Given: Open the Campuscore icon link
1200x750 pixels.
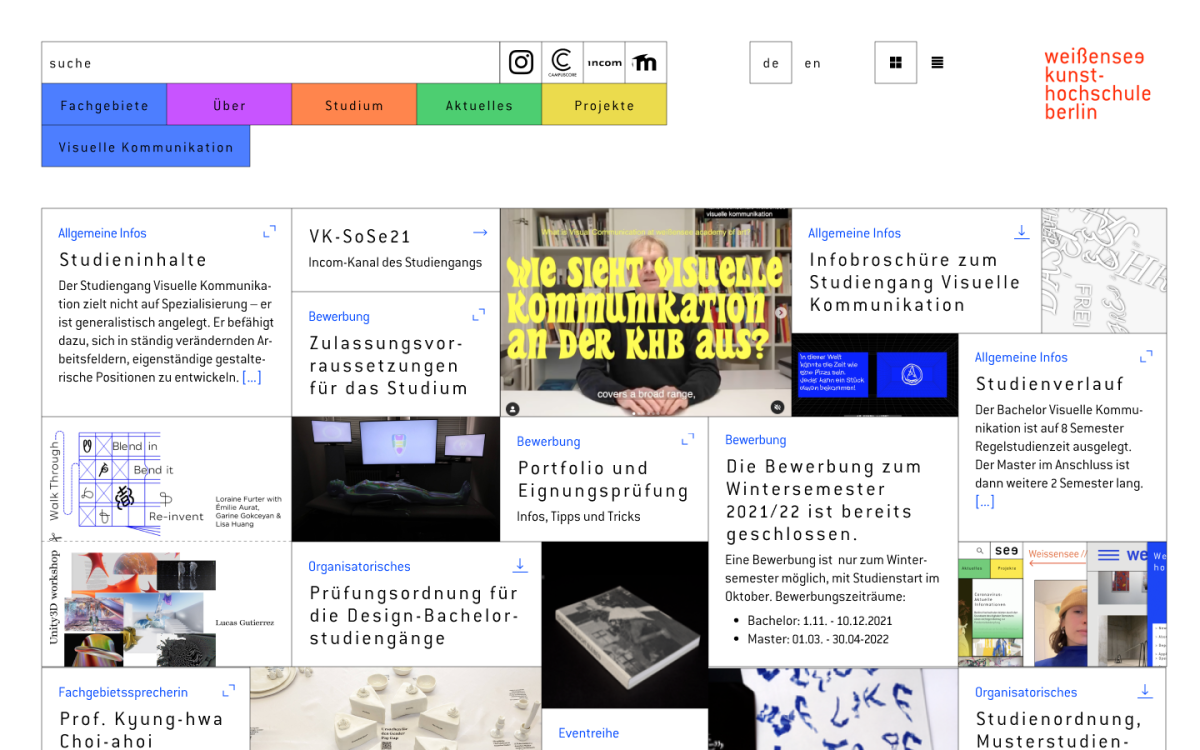Looking at the screenshot, I should 562,62.
